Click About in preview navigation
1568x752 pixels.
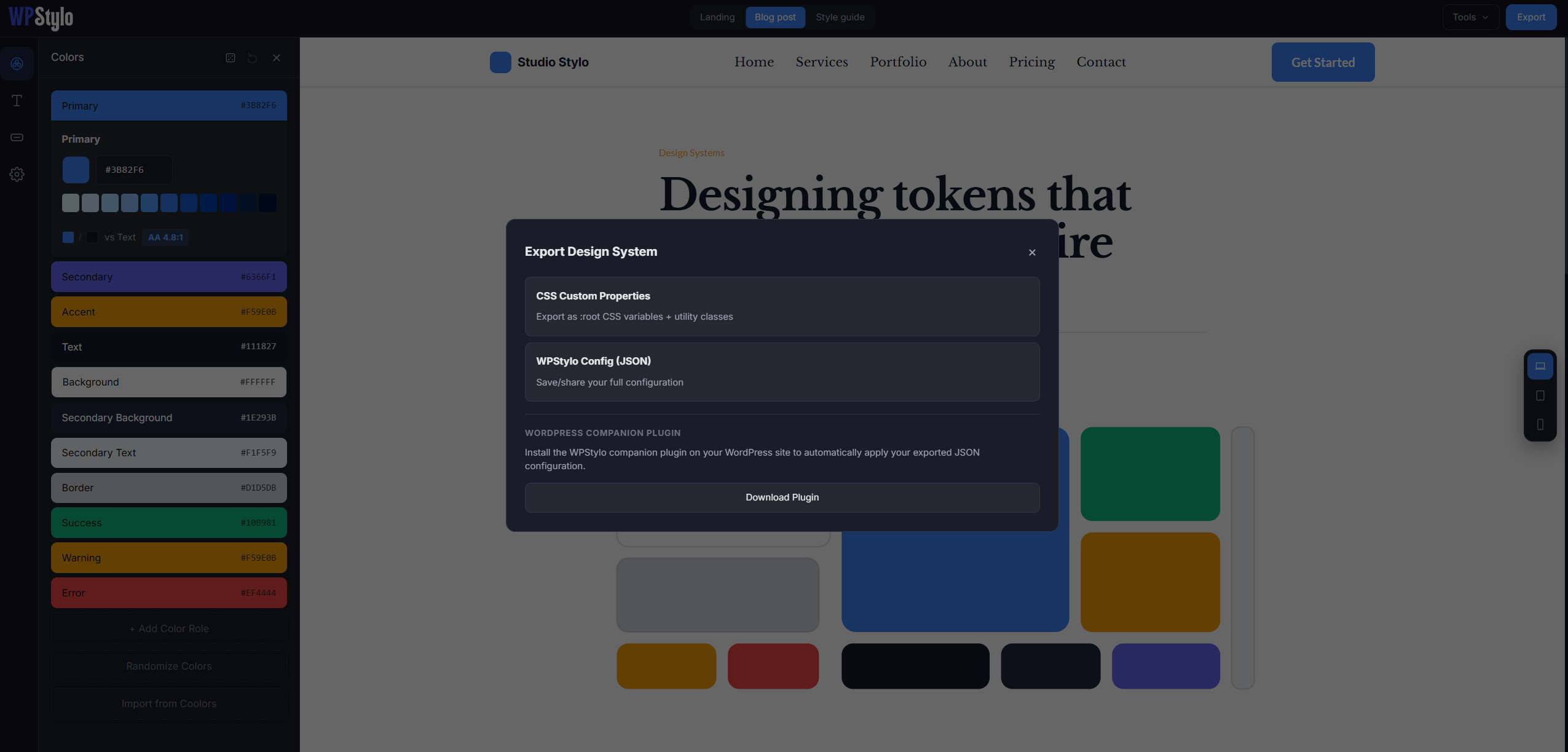967,62
